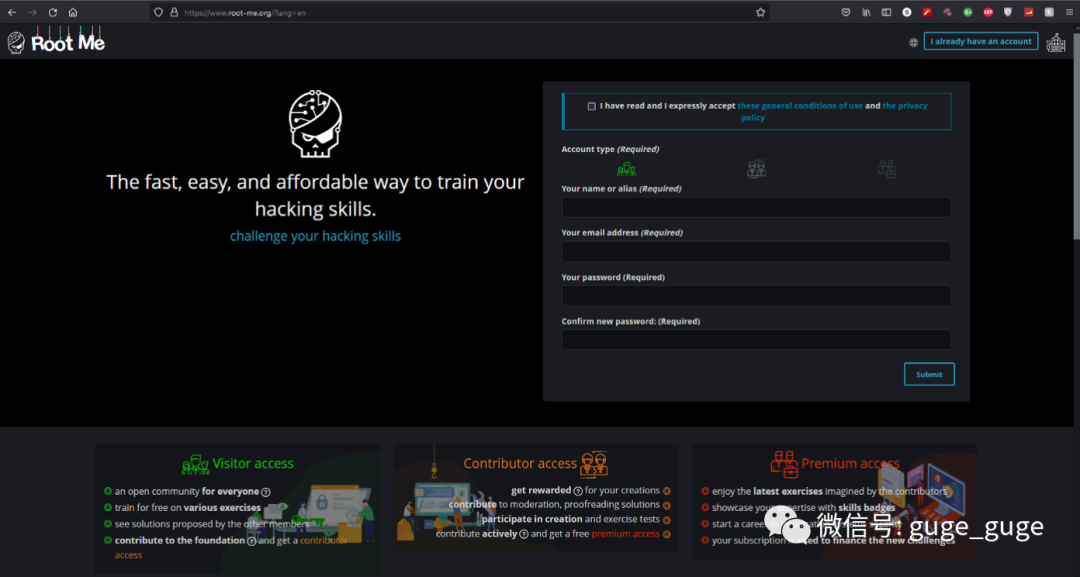Submit the registration form

tap(929, 374)
